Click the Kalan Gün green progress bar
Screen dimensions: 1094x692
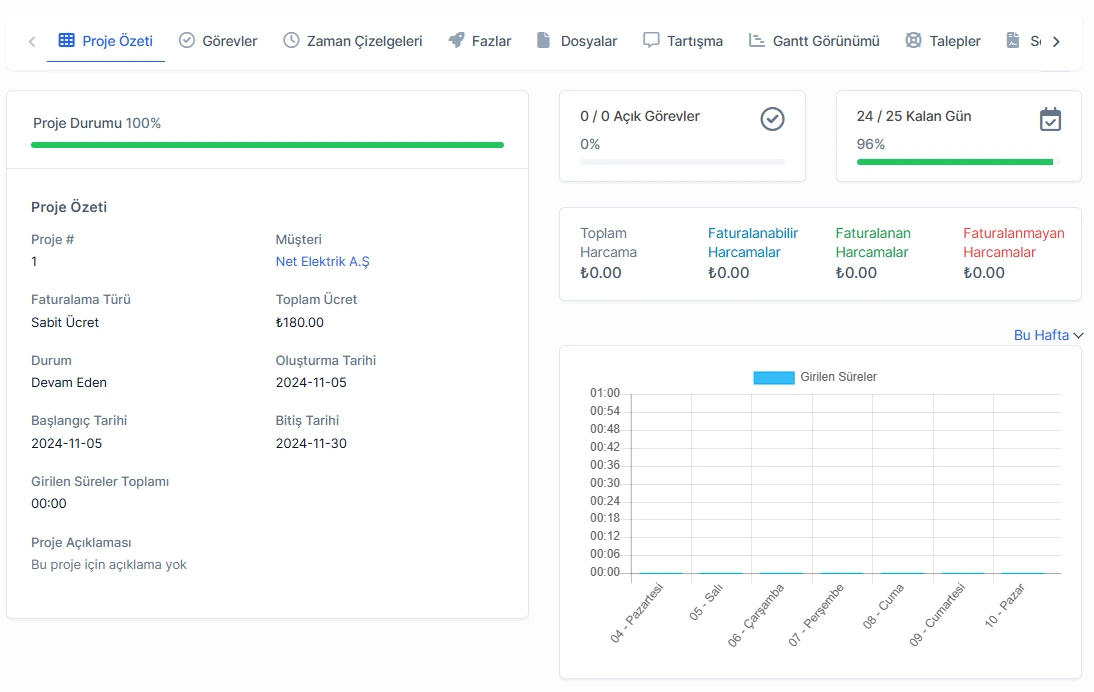tap(954, 162)
